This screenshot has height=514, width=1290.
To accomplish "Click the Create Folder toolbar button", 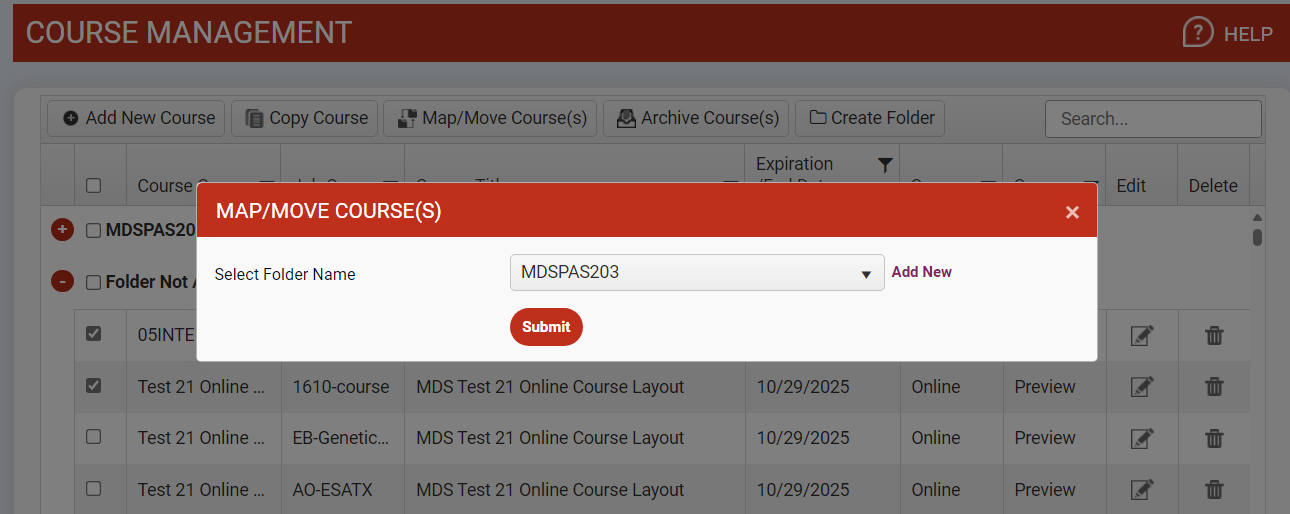I will (x=871, y=118).
